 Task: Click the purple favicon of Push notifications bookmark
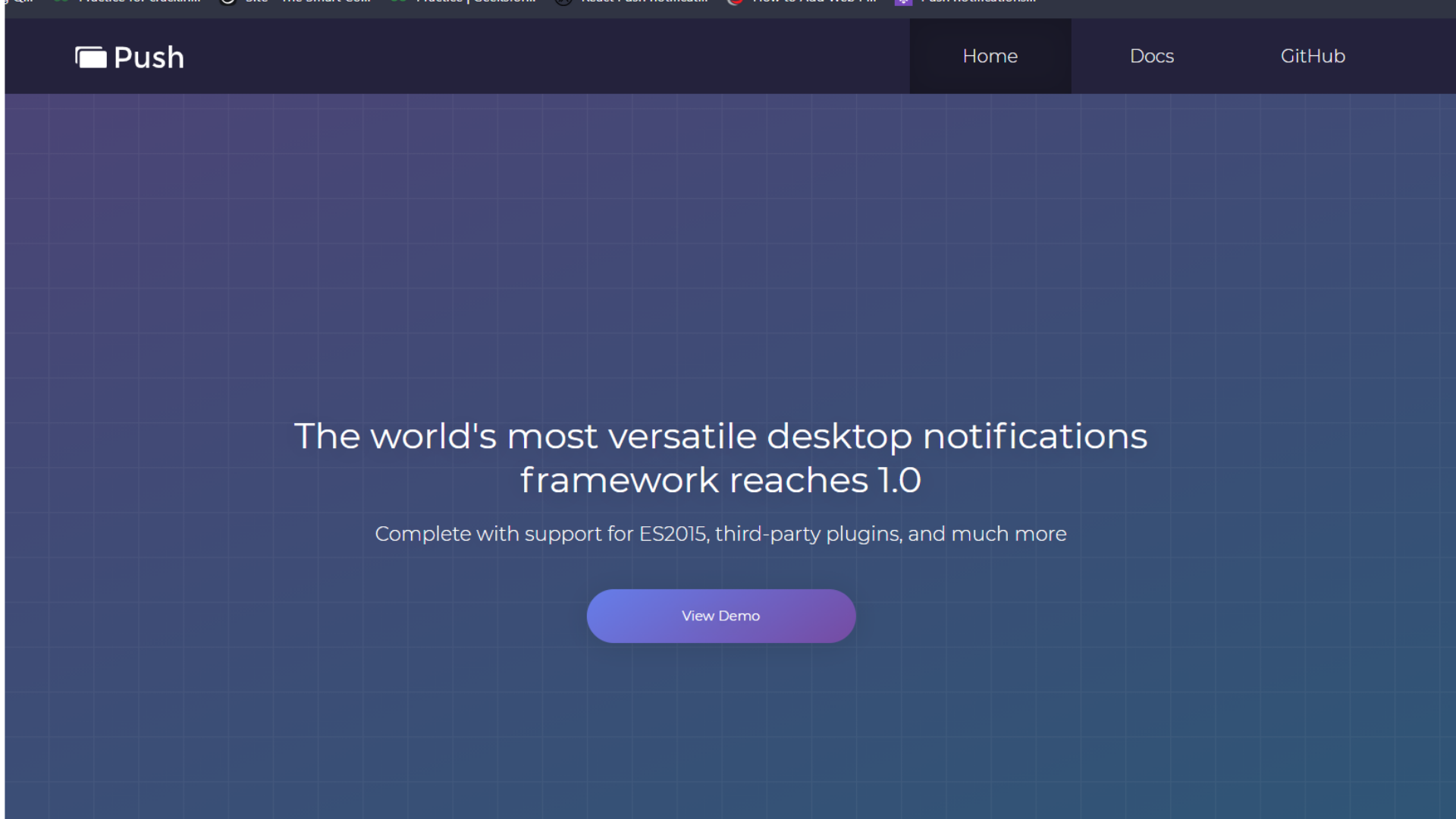coord(903,2)
